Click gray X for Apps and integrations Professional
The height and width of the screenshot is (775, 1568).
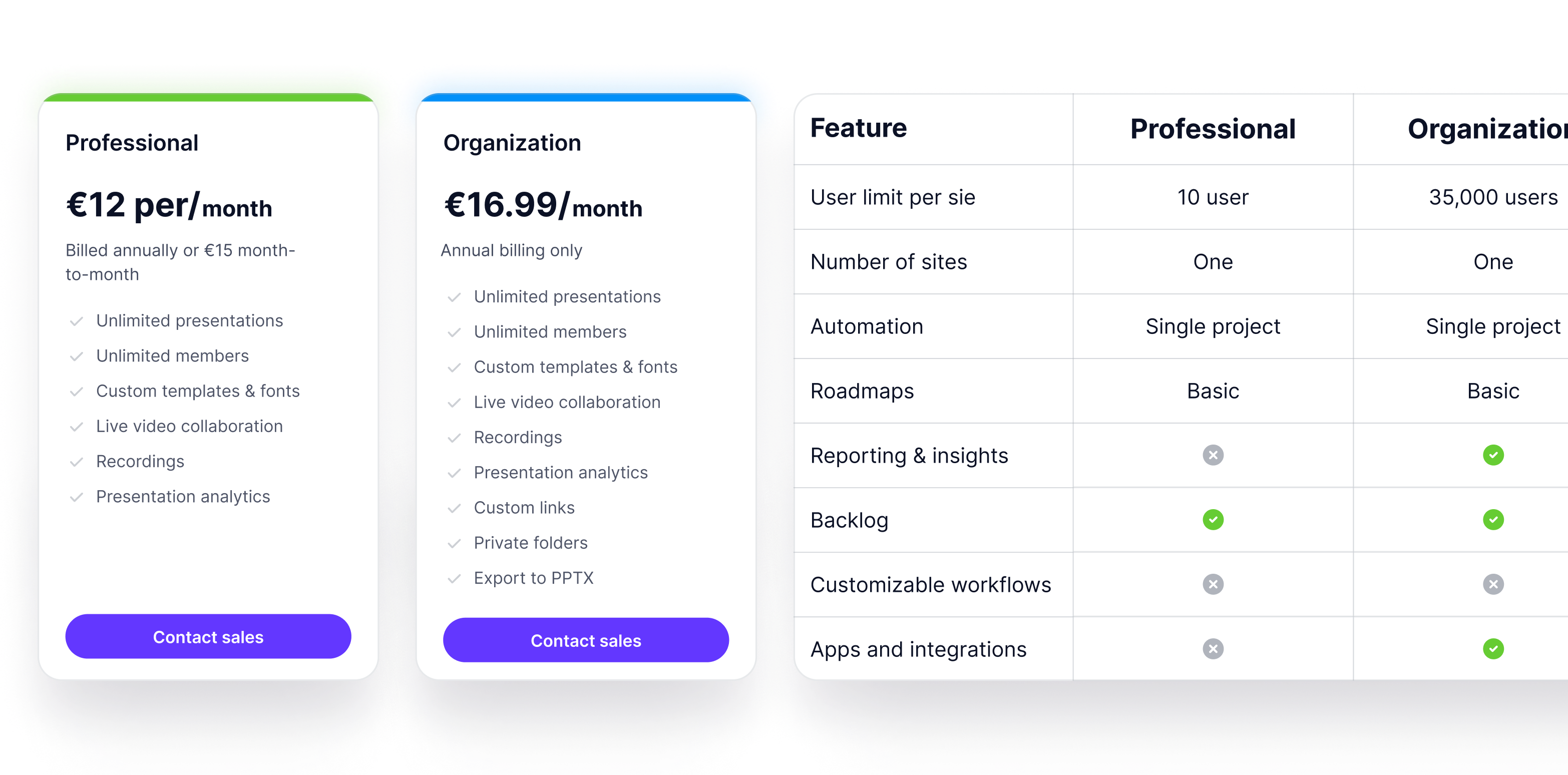[1213, 649]
